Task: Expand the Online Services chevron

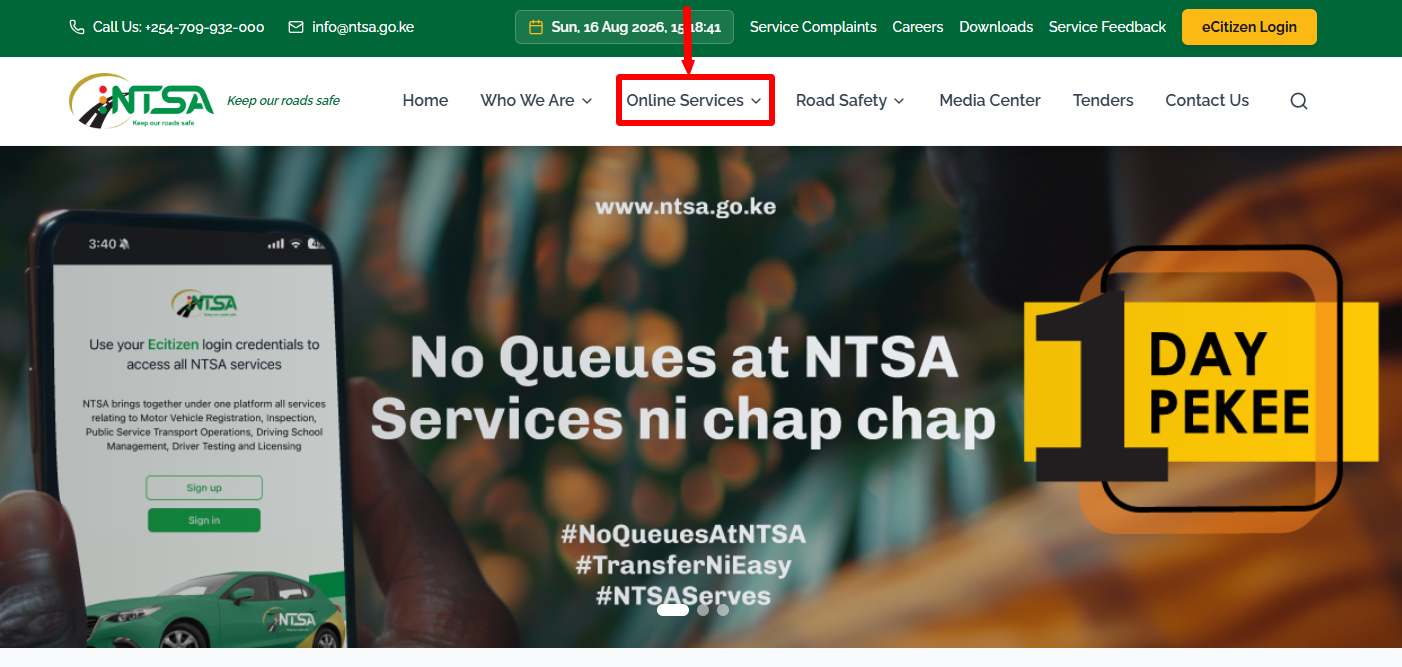Action: coord(756,101)
